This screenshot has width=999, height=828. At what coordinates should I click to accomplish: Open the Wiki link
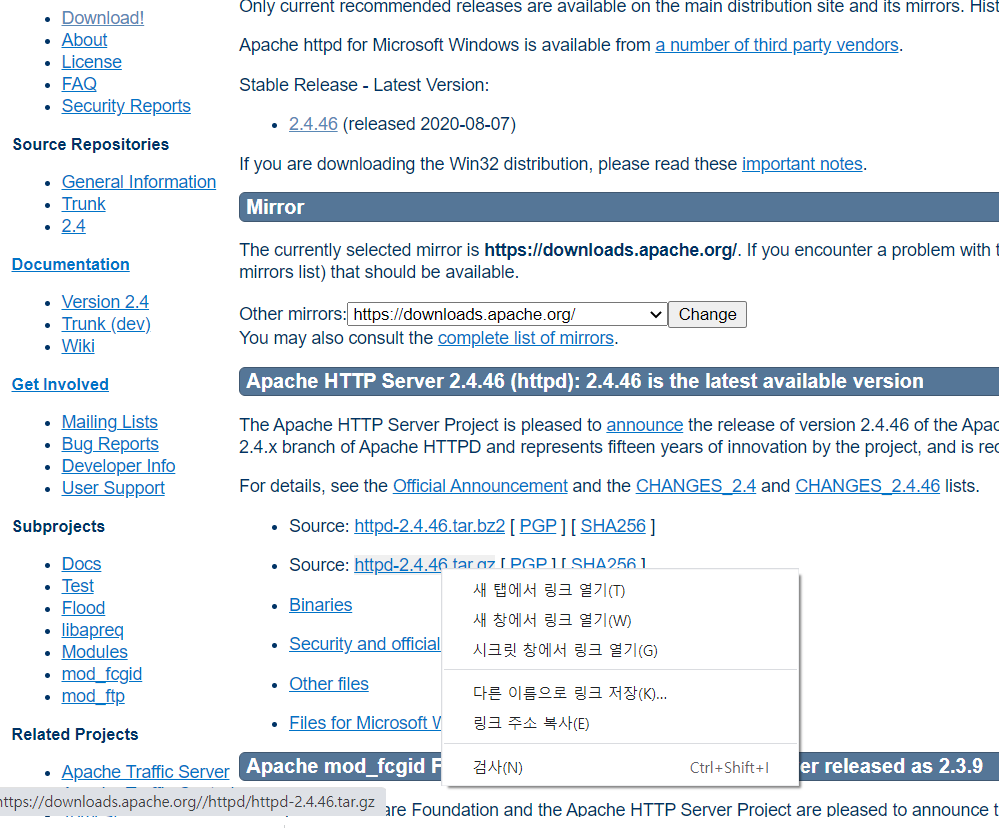pyautogui.click(x=78, y=346)
